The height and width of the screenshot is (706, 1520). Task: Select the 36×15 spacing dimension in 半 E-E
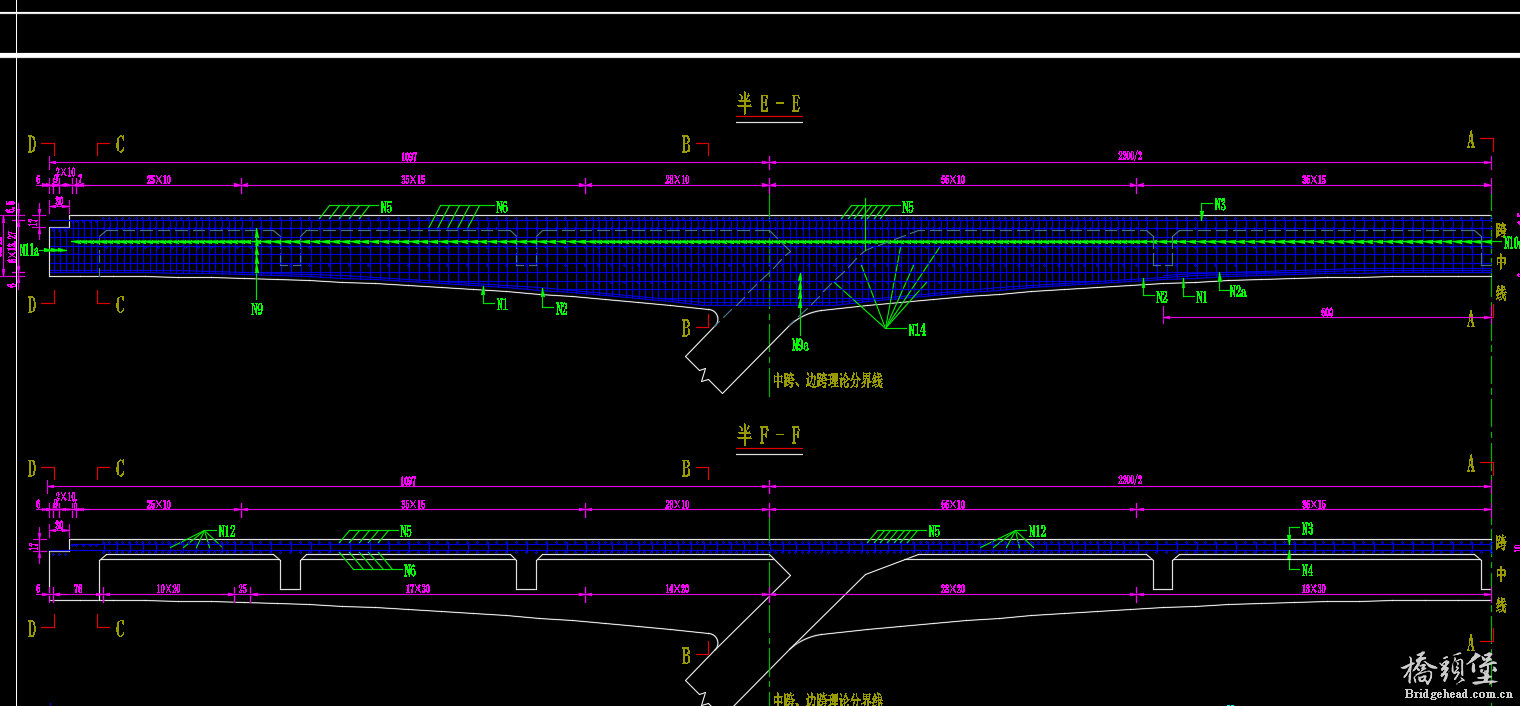point(1313,180)
